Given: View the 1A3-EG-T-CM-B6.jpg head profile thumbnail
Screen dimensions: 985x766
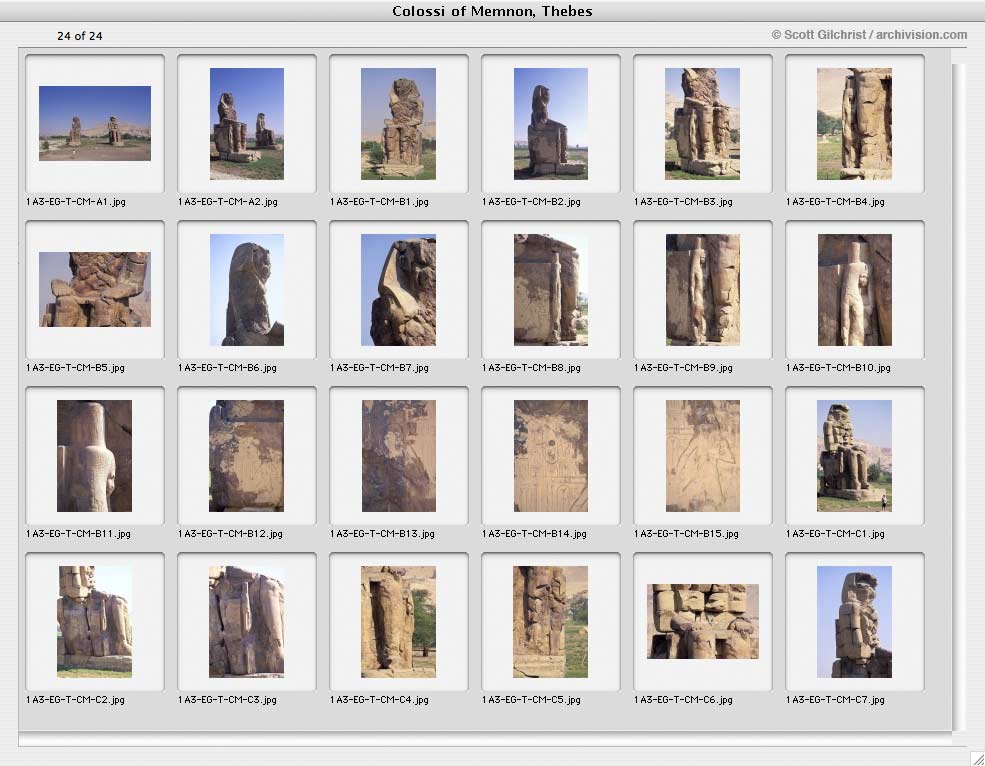Looking at the screenshot, I should (247, 290).
